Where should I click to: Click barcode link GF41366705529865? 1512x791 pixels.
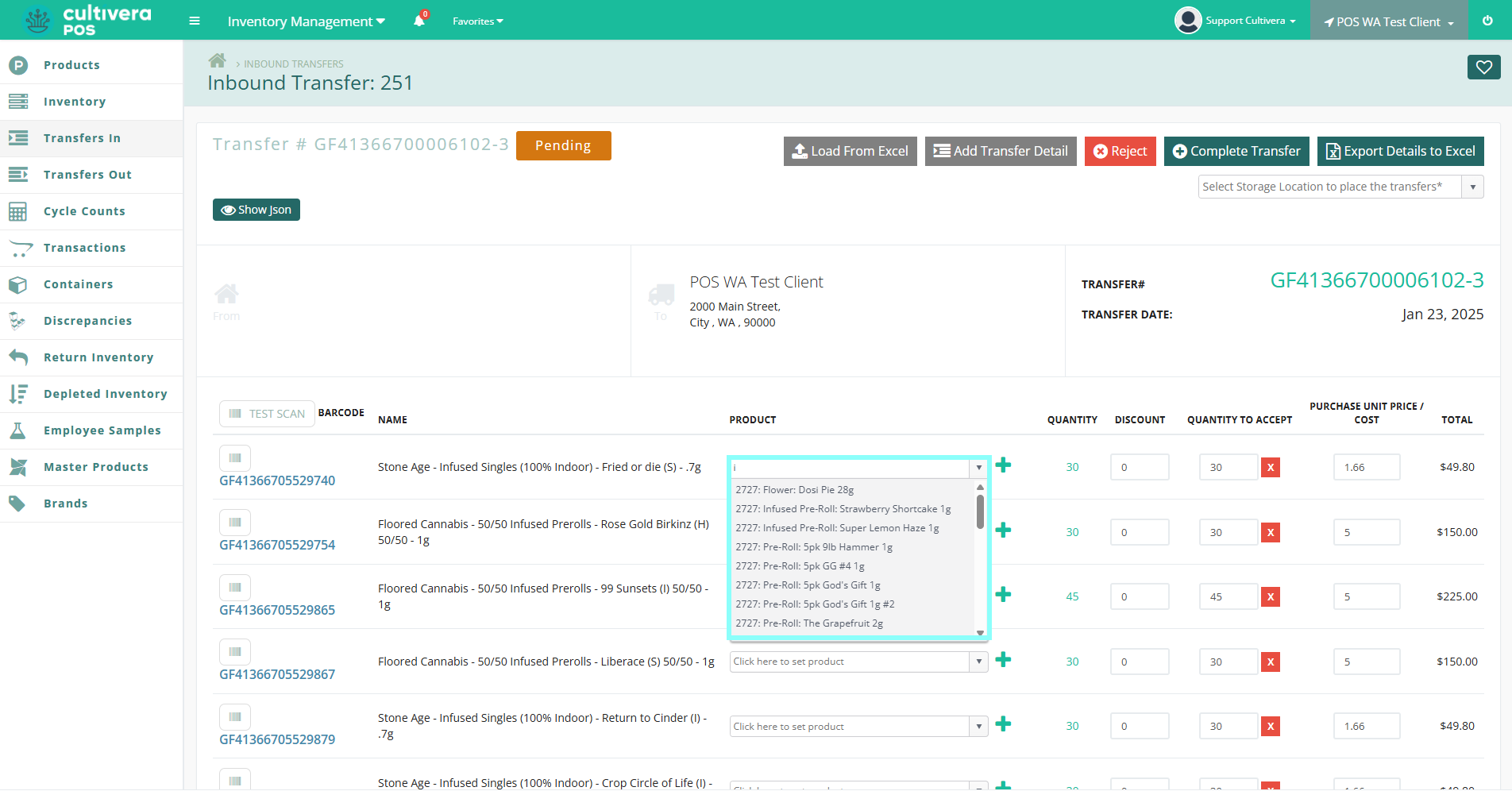coord(277,610)
